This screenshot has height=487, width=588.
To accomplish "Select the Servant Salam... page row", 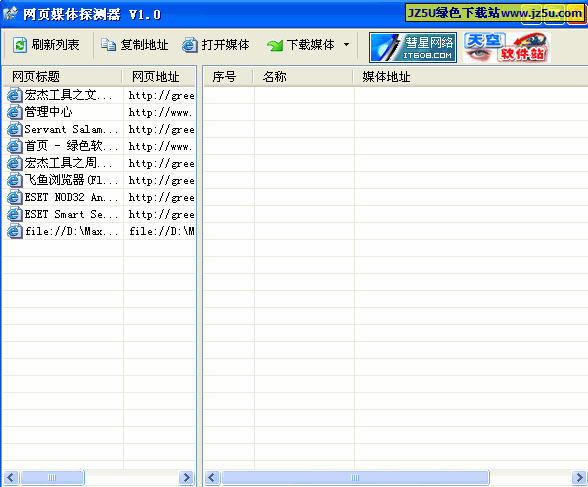I will point(99,129).
